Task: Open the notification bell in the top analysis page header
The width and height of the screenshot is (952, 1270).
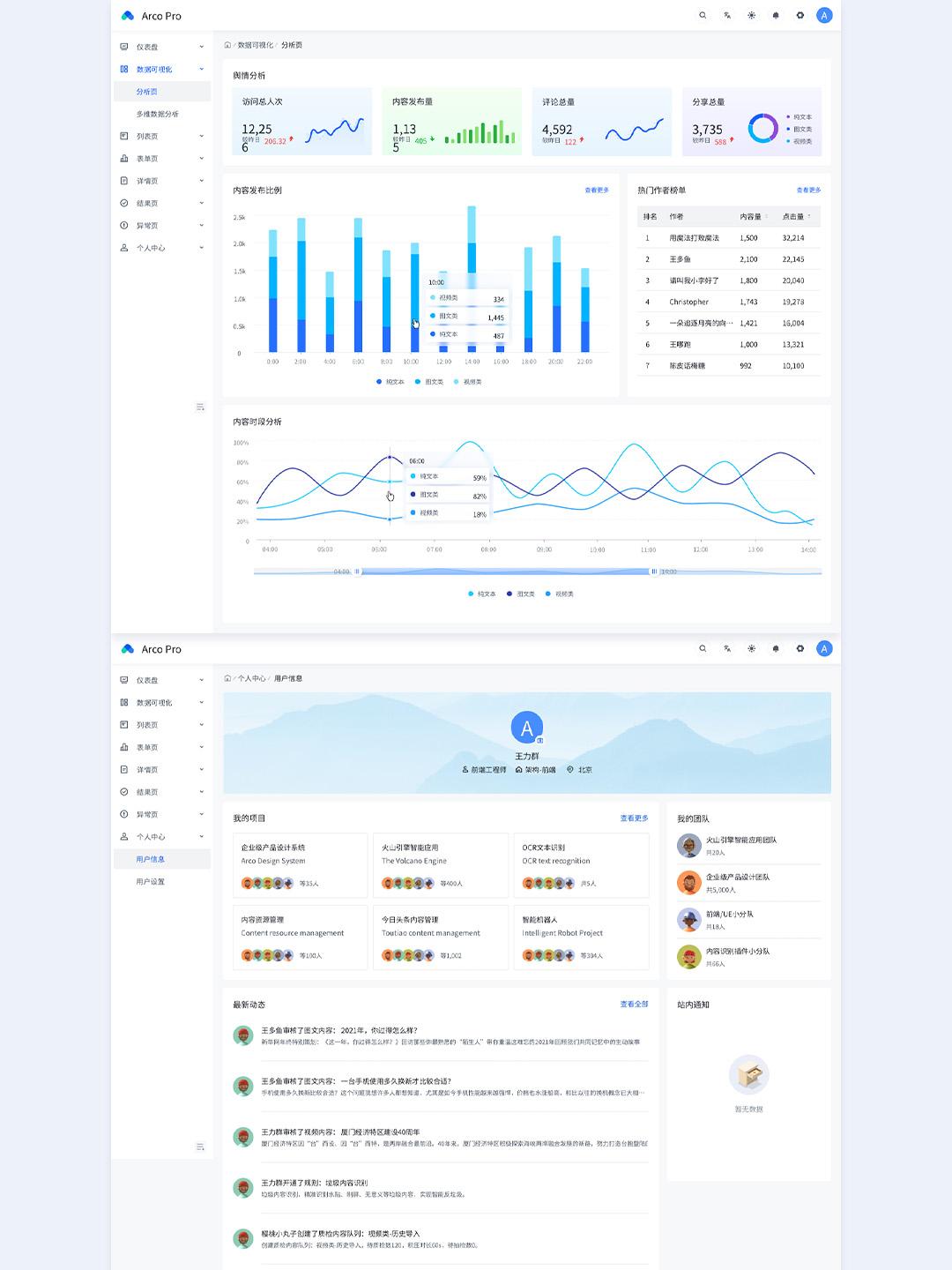Action: [x=776, y=16]
